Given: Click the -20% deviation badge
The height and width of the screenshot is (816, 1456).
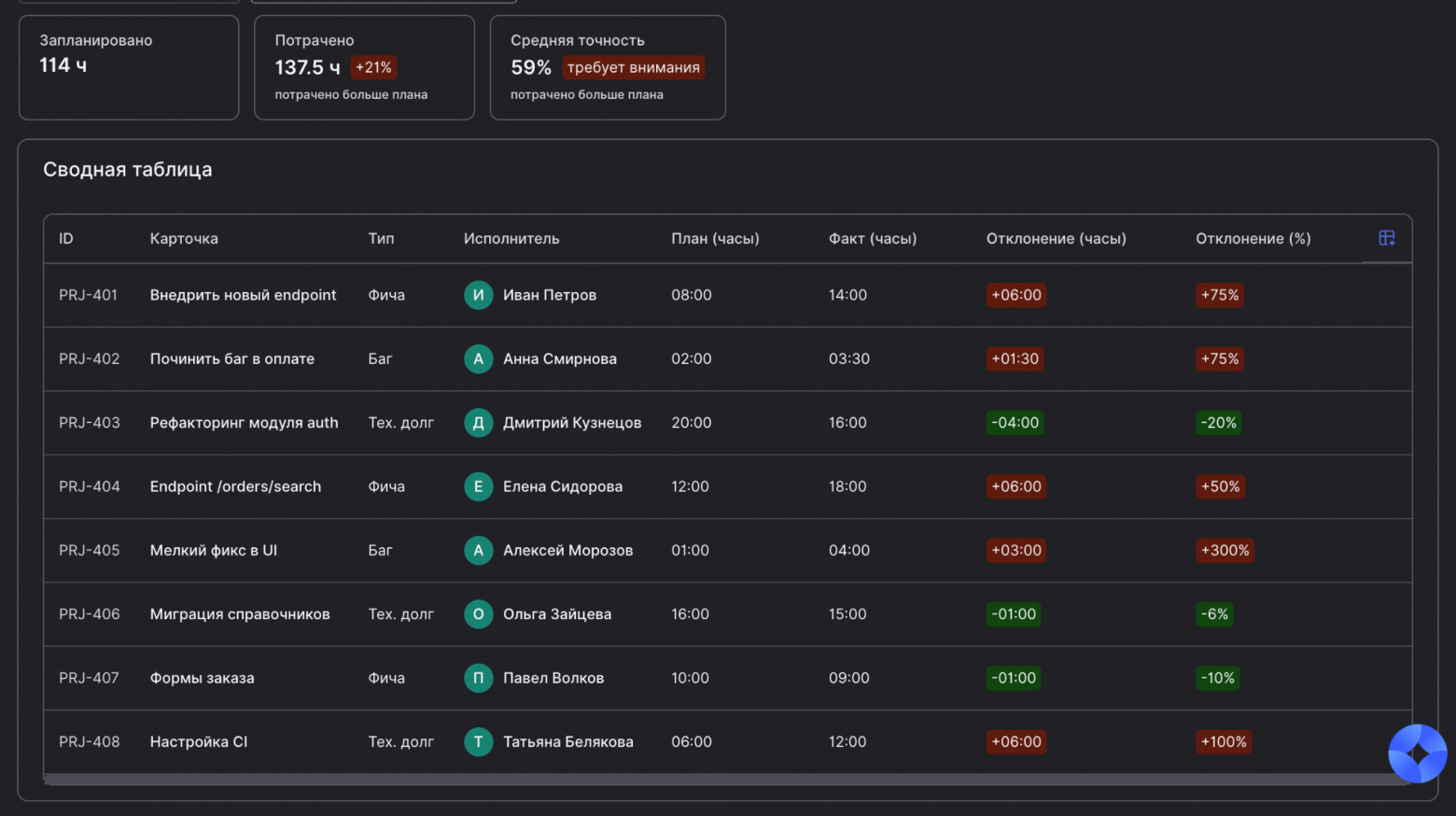Looking at the screenshot, I should (1219, 423).
